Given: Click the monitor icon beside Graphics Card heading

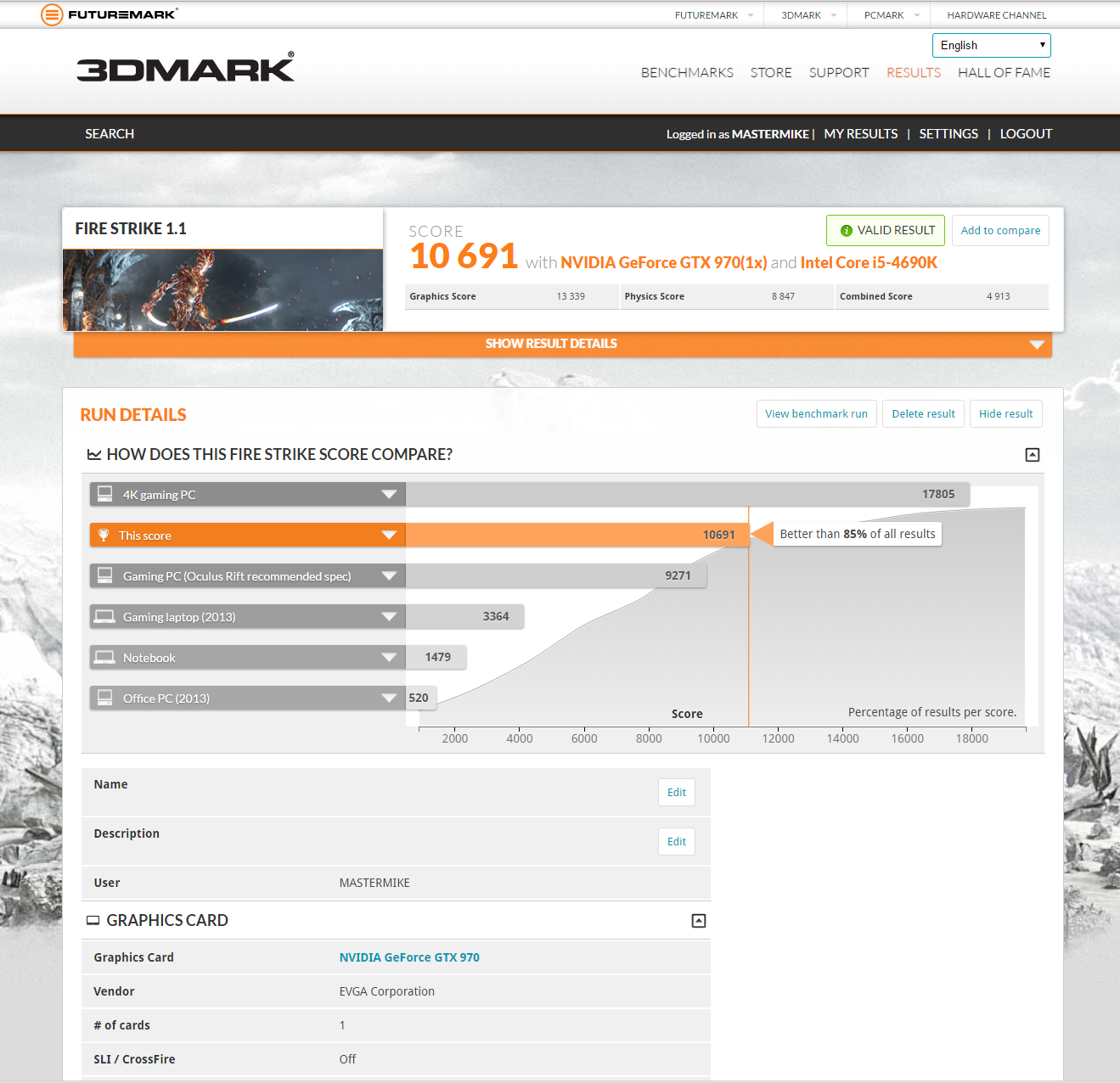Looking at the screenshot, I should [93, 921].
